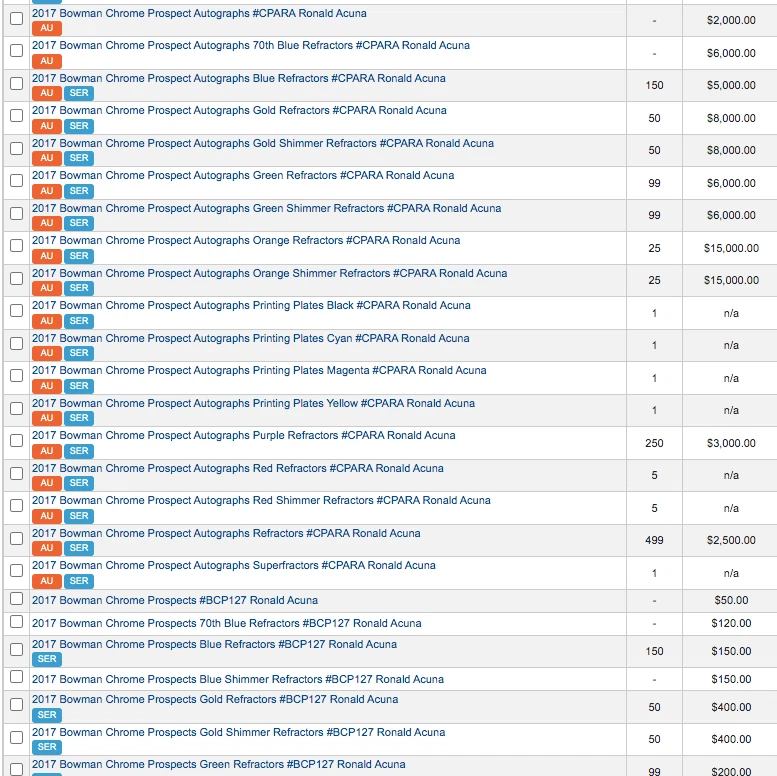777x776 pixels.
Task: Open Prospects Blue Shimmer Refractors #BCP127 link
Action: 238,679
